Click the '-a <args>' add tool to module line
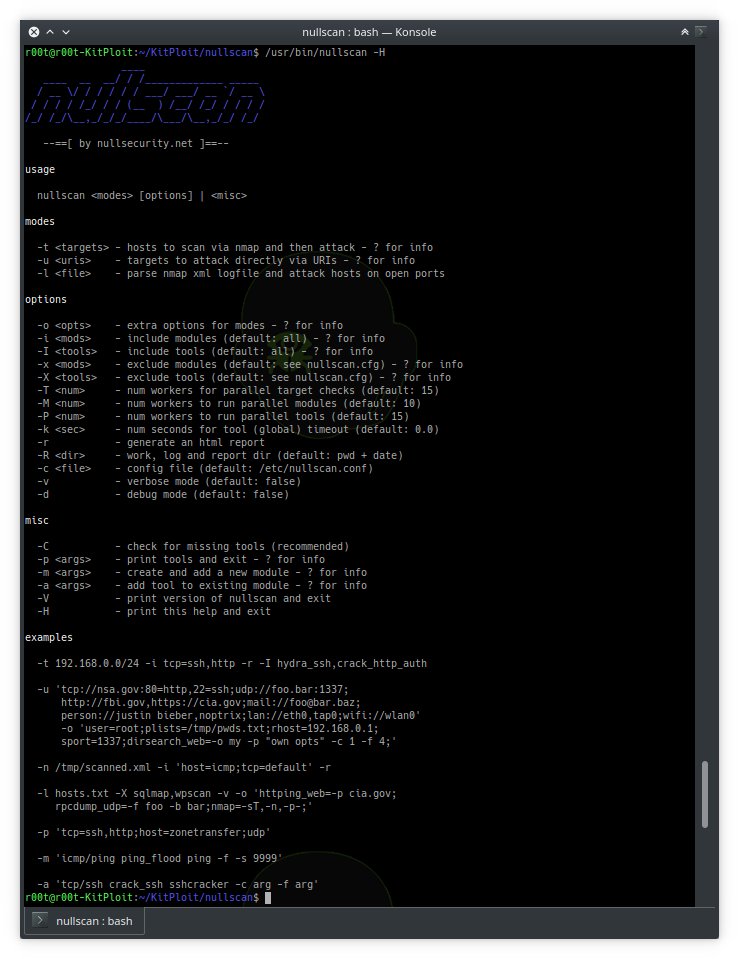The height and width of the screenshot is (959, 739). coord(202,585)
